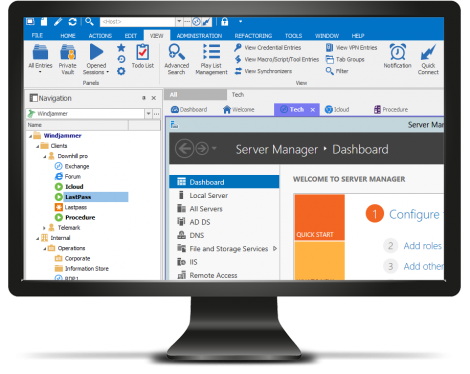Open Advanced Search in the ribbon

click(x=176, y=52)
